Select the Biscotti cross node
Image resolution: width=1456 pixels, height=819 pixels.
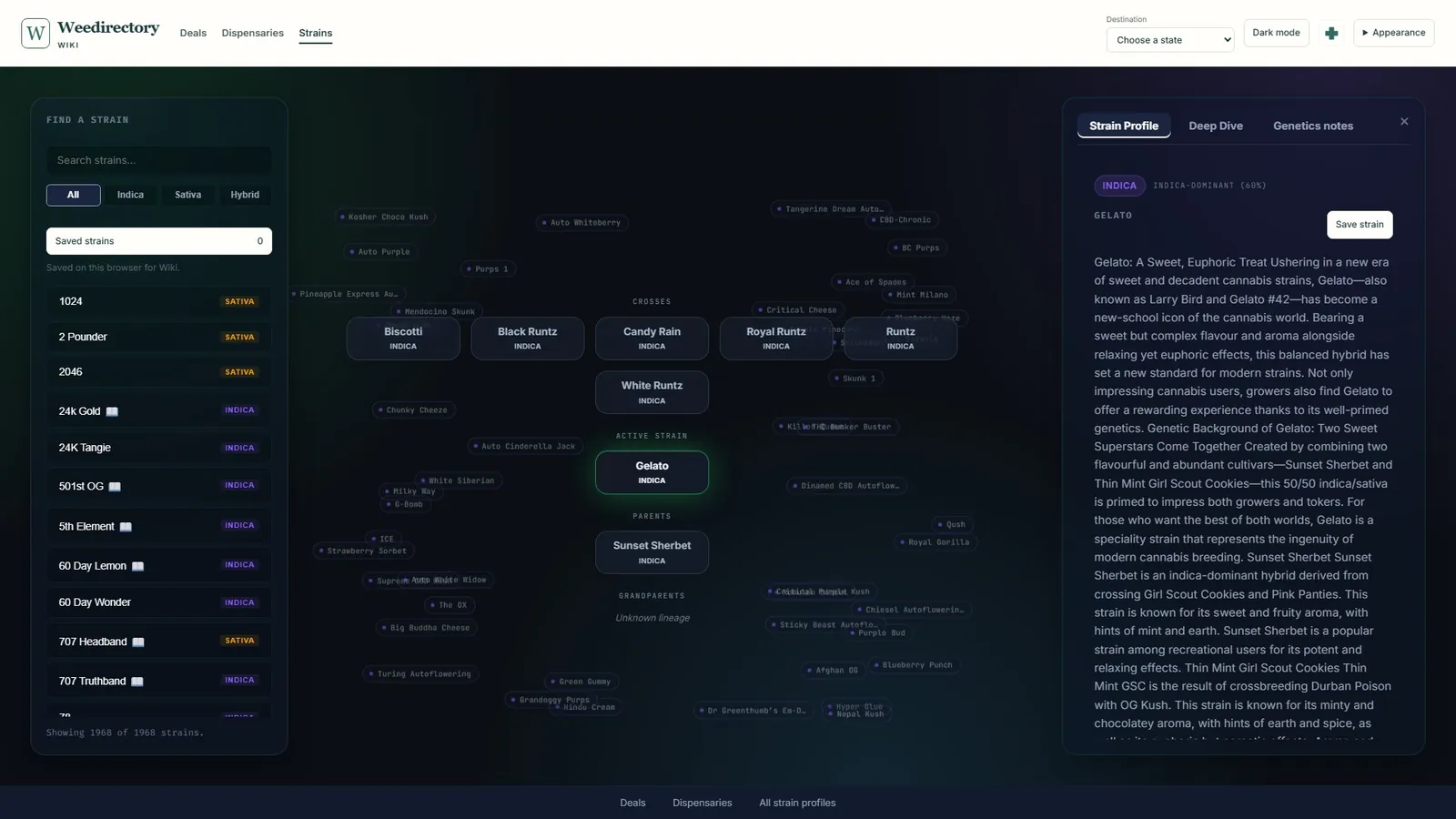click(403, 339)
